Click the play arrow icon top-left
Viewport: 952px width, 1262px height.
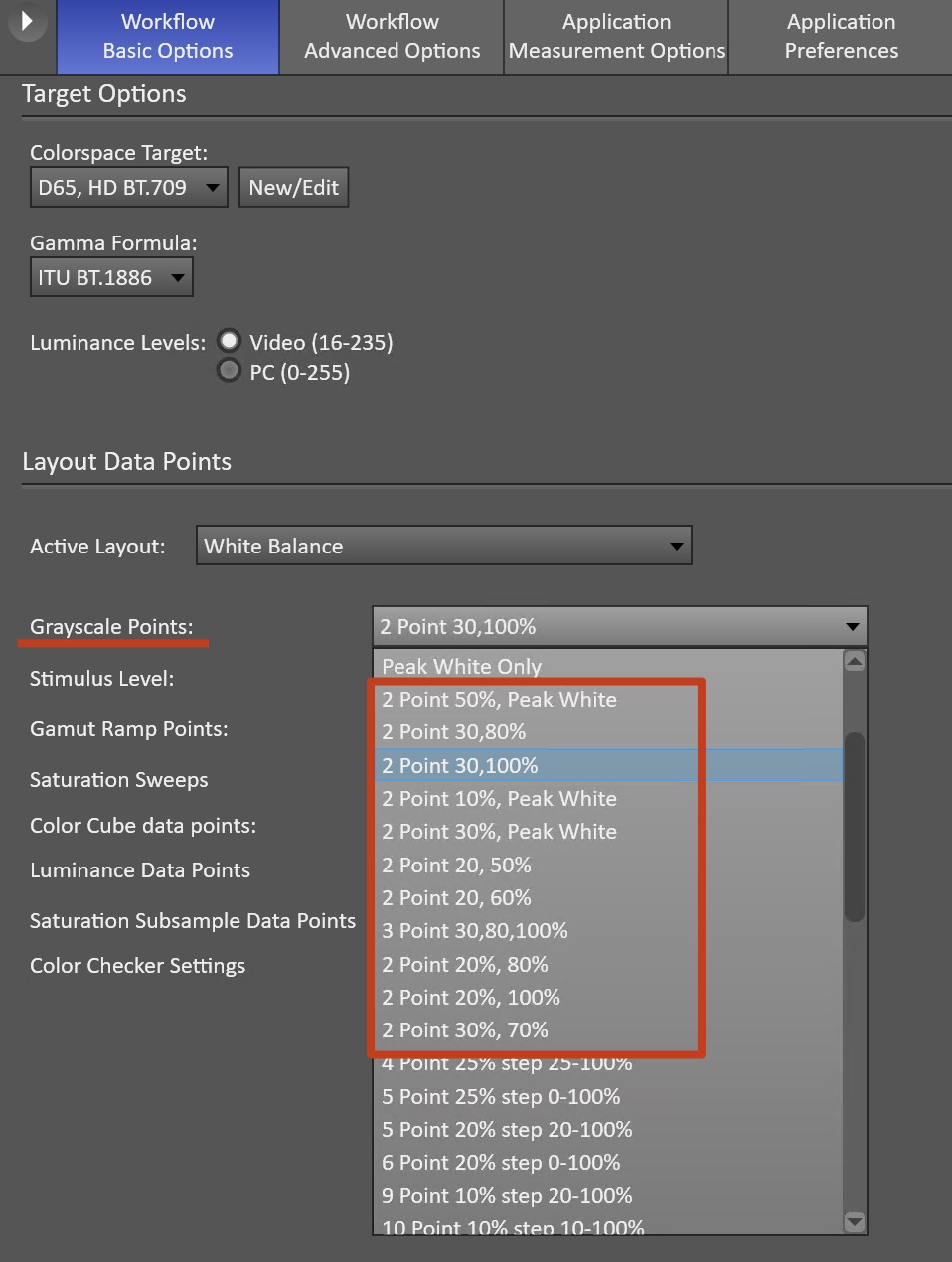pyautogui.click(x=27, y=21)
